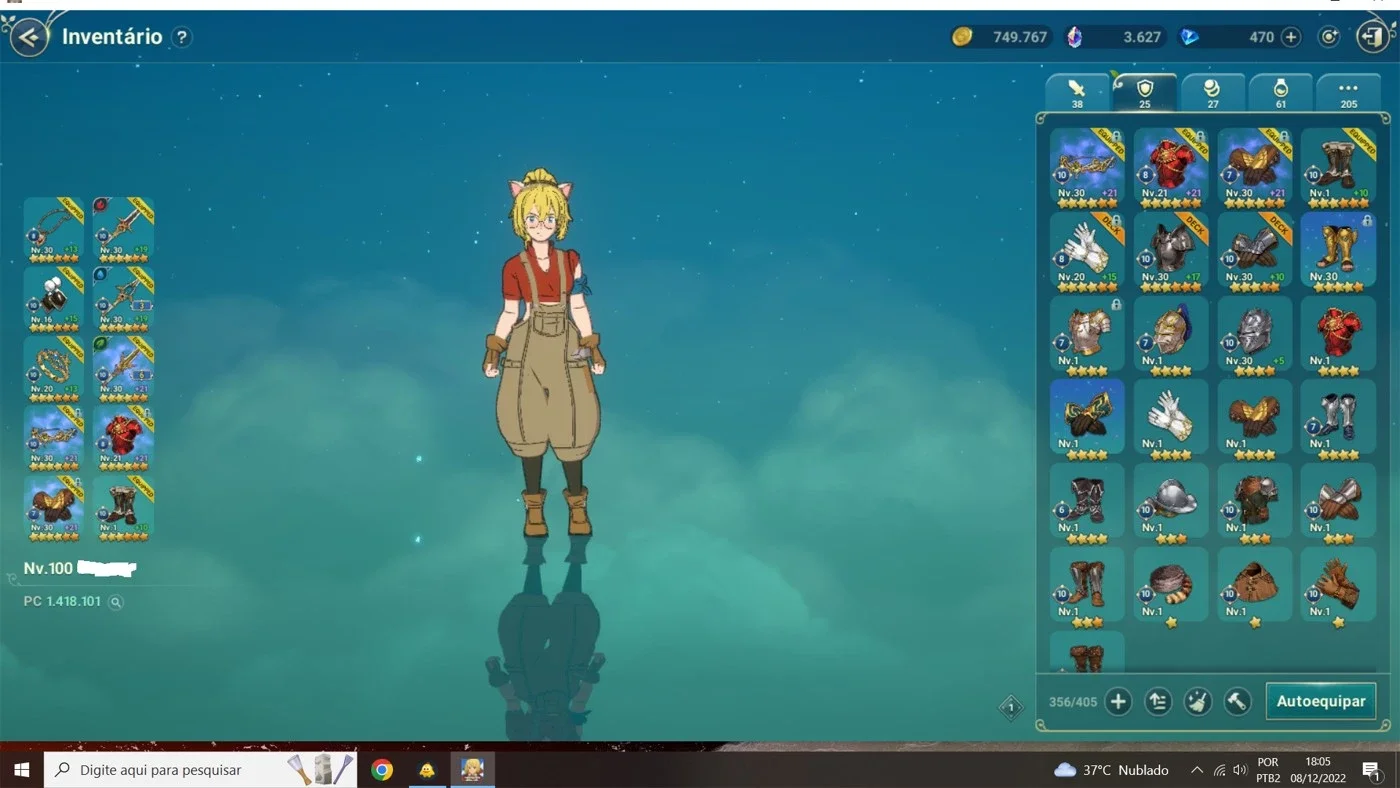Select unequipped brown gold gauntlets Nv.1, four stars
The image size is (1400, 788).
(1255, 418)
